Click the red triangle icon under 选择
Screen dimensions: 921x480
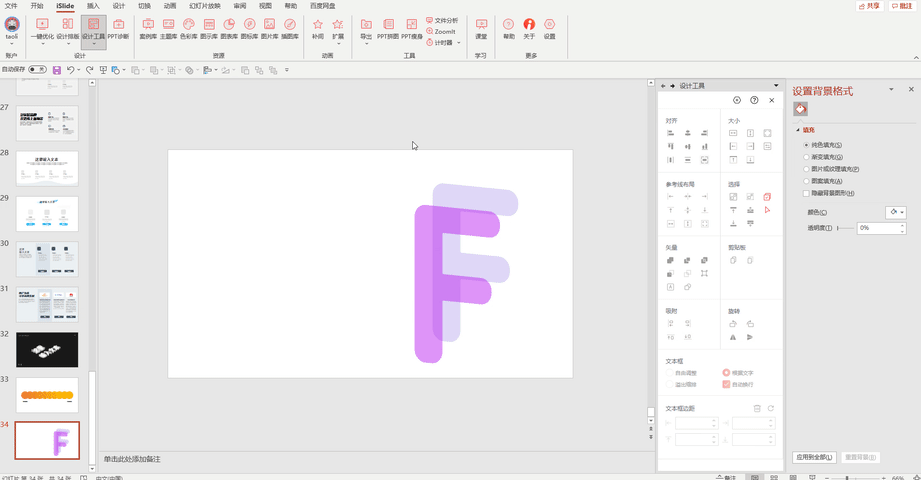767,210
